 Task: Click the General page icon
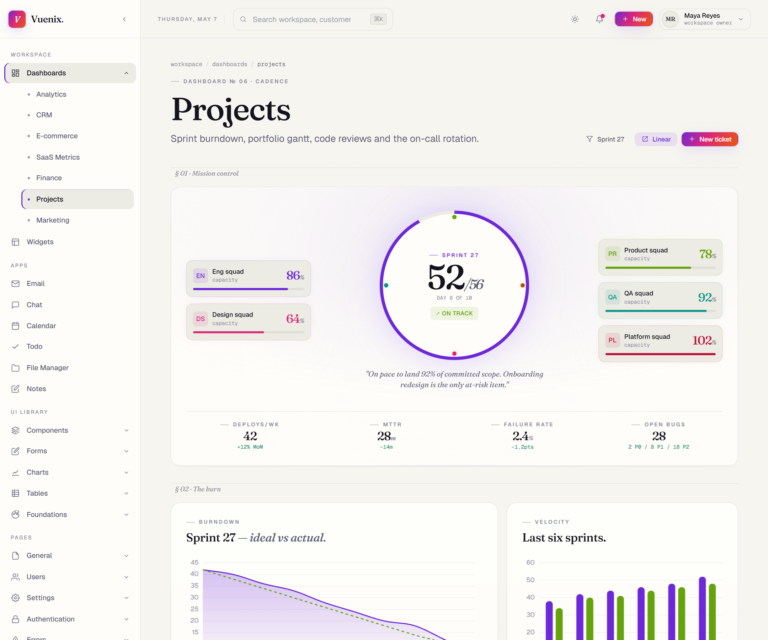click(15, 556)
